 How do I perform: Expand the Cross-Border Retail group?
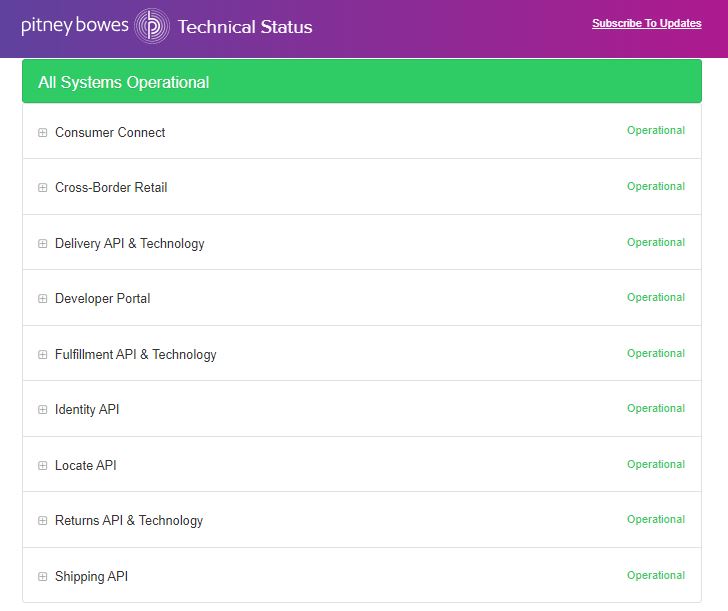[42, 188]
